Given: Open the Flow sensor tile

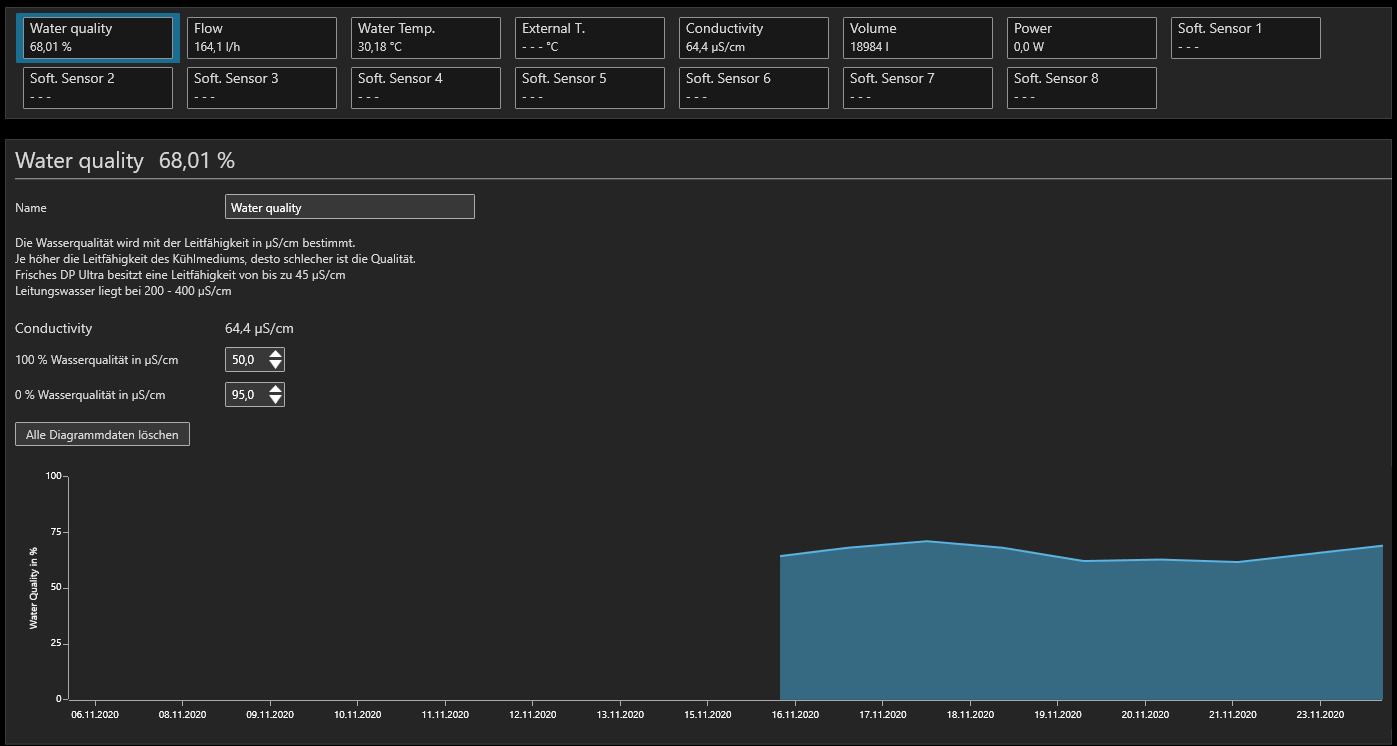Looking at the screenshot, I should [262, 38].
